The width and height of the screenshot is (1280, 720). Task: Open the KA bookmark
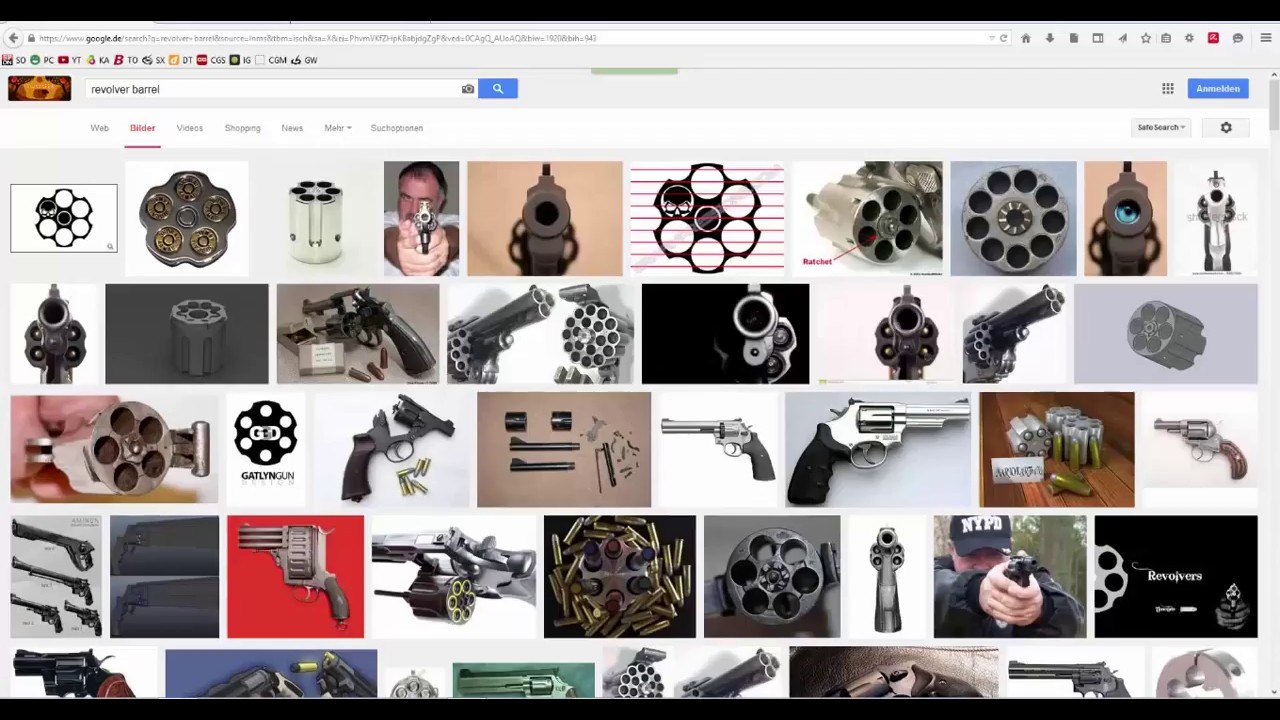(x=98, y=60)
